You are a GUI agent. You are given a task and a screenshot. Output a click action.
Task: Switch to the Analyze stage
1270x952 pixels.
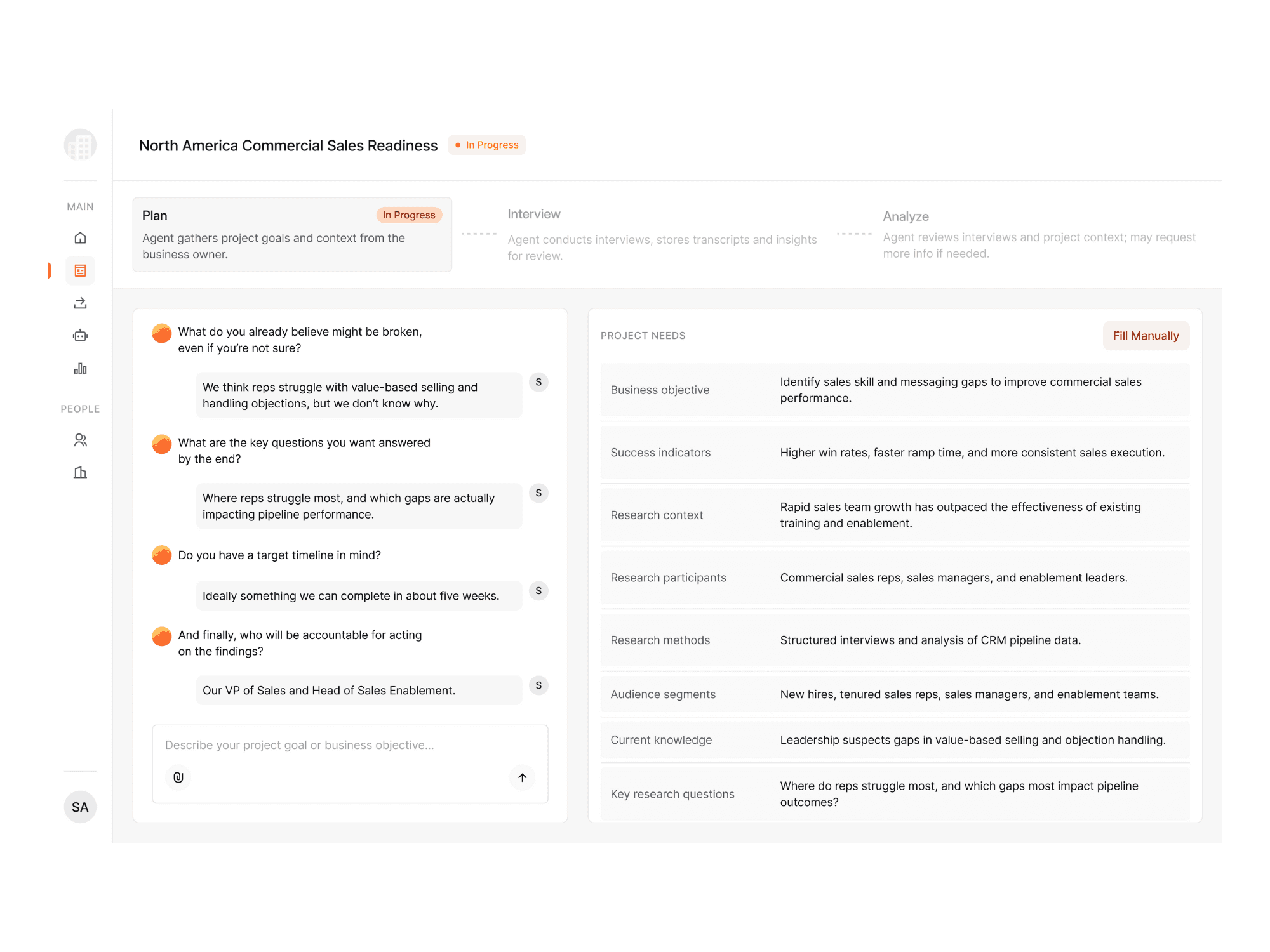pos(1039,234)
